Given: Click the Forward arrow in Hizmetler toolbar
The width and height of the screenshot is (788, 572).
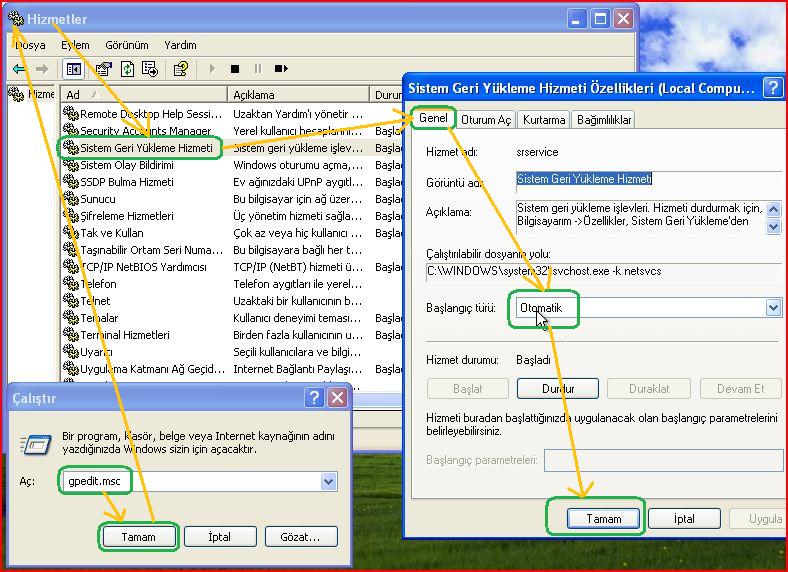Looking at the screenshot, I should pos(42,69).
